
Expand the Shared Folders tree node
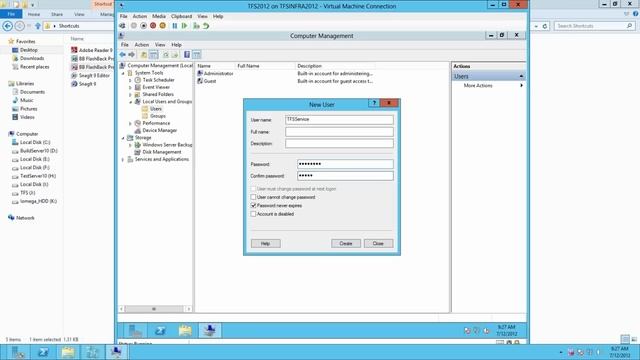pyautogui.click(x=131, y=95)
